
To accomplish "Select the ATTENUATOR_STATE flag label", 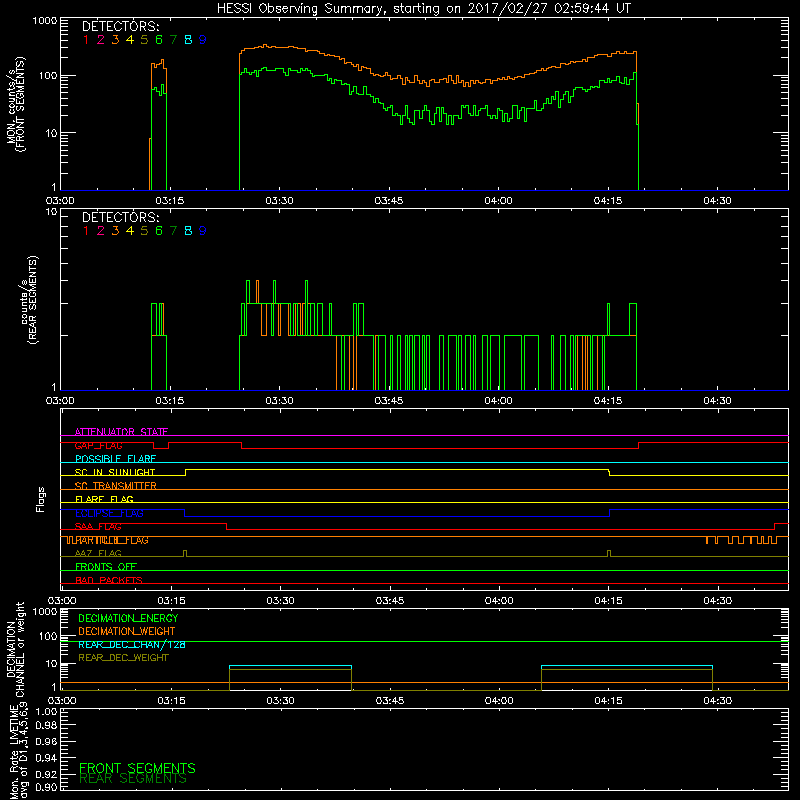I will [121, 432].
